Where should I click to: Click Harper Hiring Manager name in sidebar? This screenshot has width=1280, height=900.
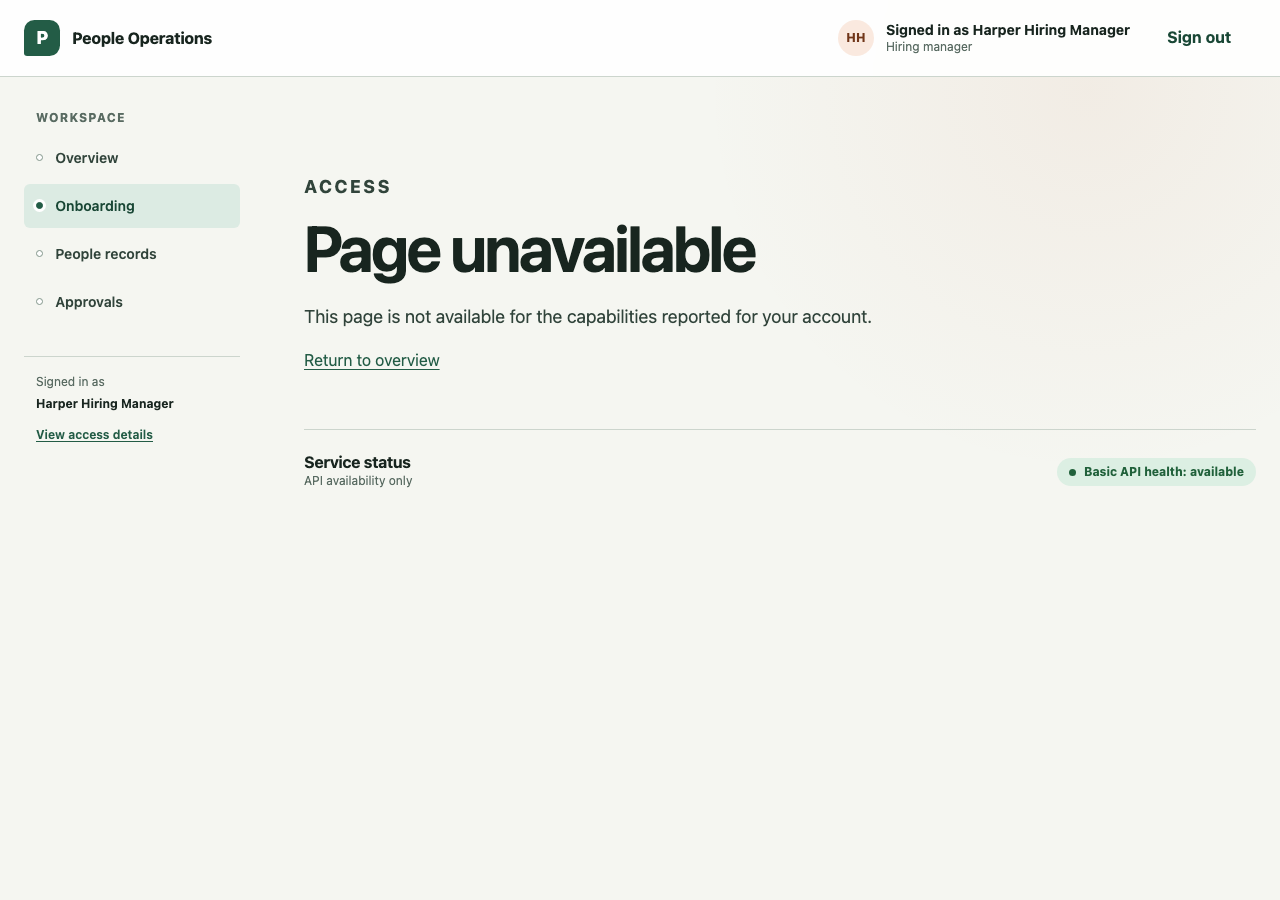(105, 404)
